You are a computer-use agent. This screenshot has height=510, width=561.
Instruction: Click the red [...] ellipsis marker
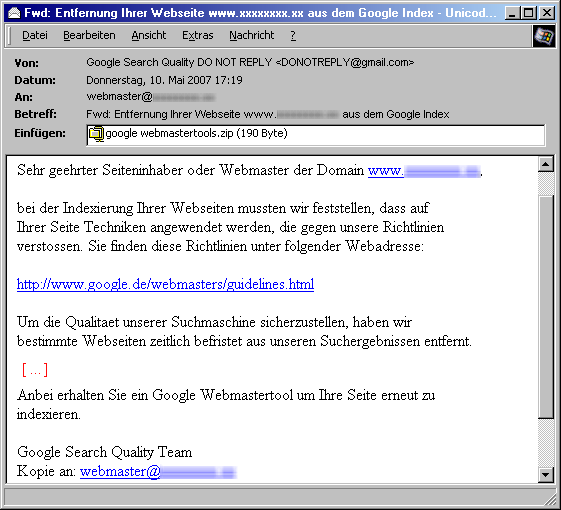35,370
